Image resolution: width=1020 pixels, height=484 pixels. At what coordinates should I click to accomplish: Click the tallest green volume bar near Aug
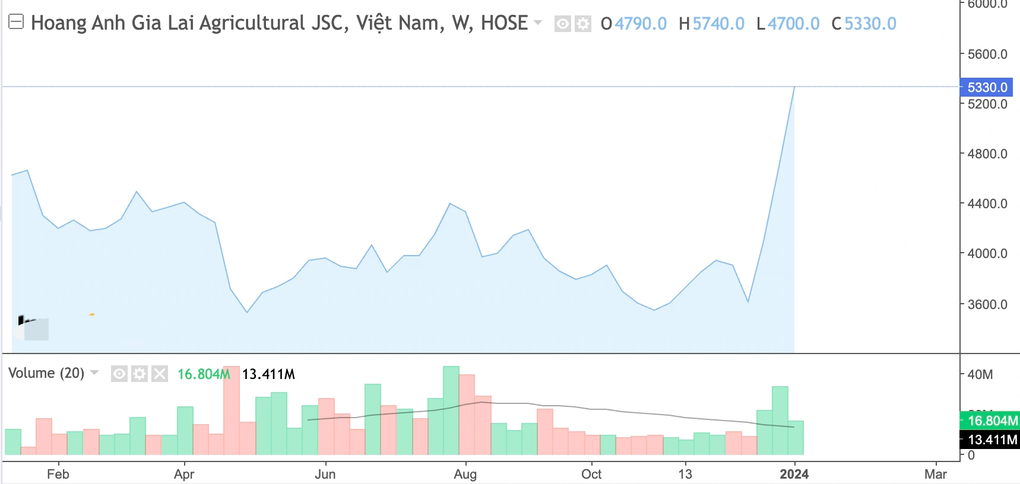(x=451, y=410)
